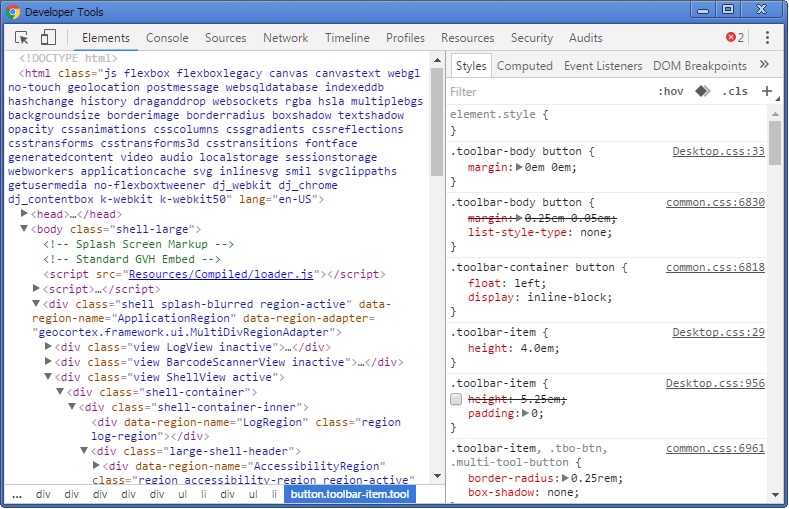Screen dimensions: 789x509
Task: Expand the AccessibilityRegion div
Action: [x=96, y=466]
